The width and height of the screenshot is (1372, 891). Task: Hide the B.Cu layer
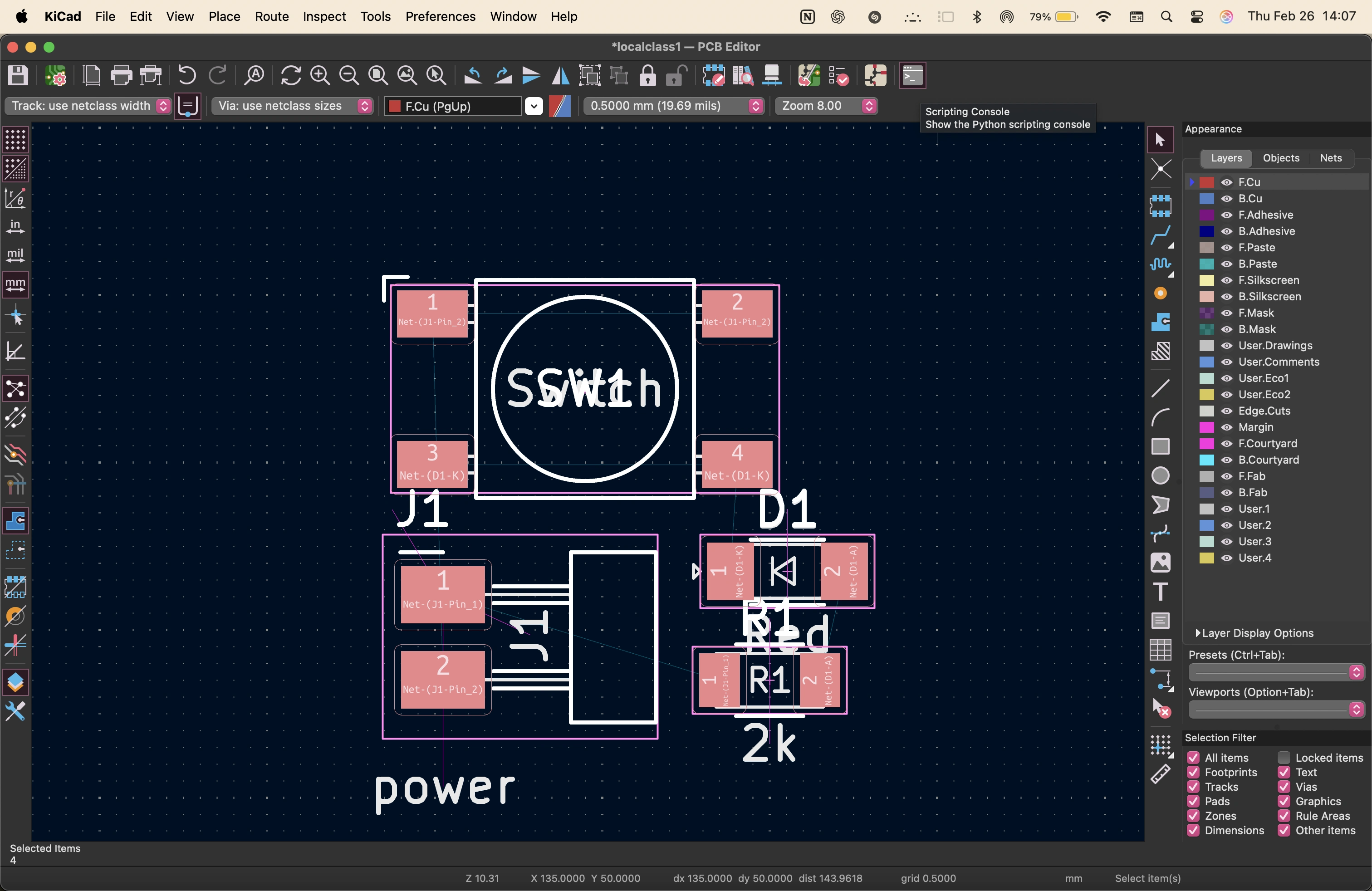pyautogui.click(x=1227, y=198)
